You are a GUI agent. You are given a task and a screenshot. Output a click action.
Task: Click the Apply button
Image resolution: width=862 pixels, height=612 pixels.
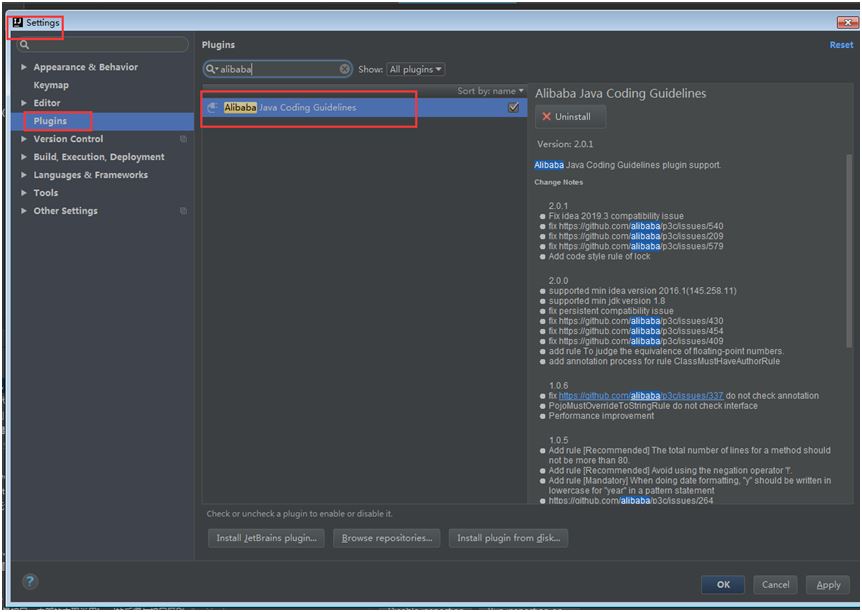(x=828, y=585)
